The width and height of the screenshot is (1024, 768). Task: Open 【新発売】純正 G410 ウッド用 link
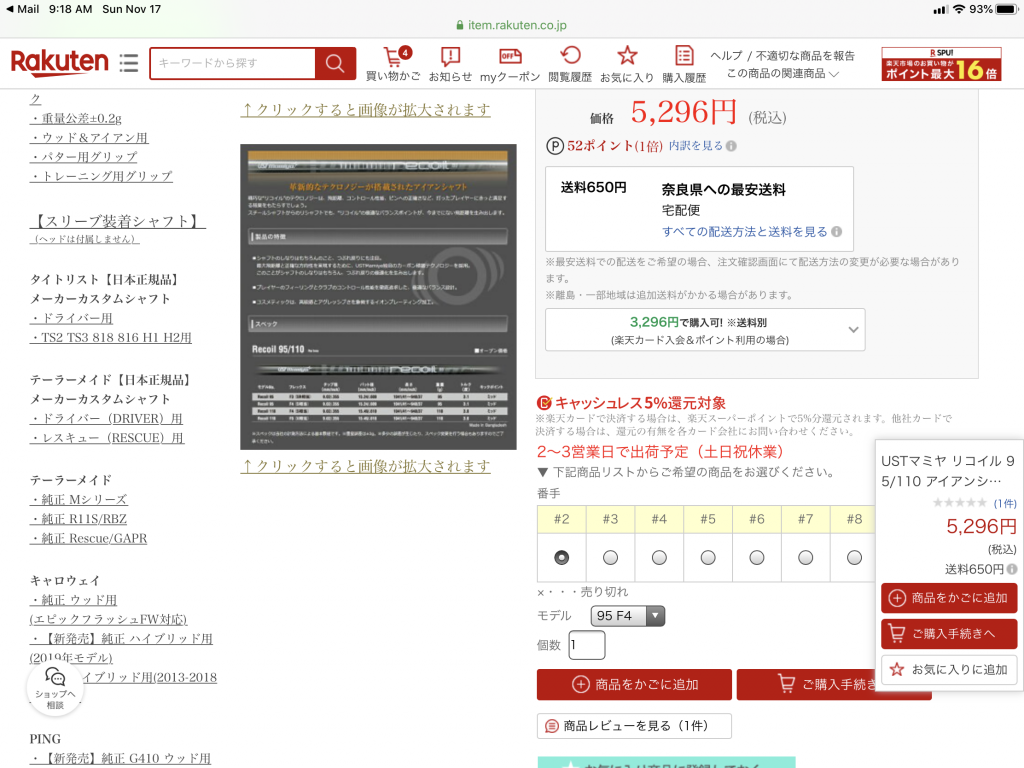[121, 758]
